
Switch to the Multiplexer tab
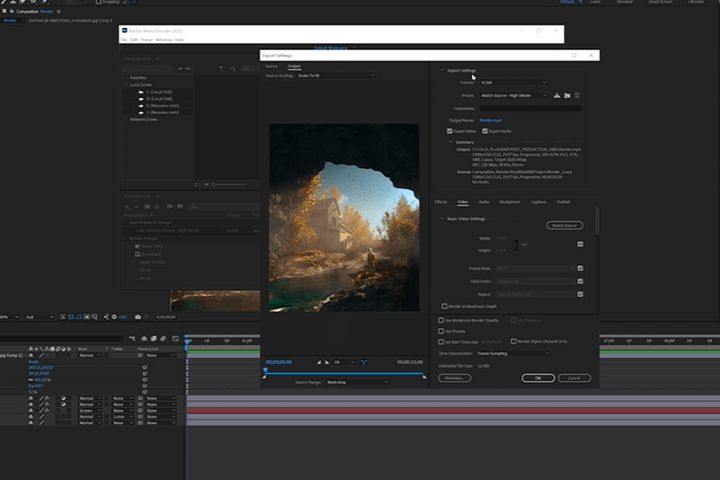pos(509,202)
